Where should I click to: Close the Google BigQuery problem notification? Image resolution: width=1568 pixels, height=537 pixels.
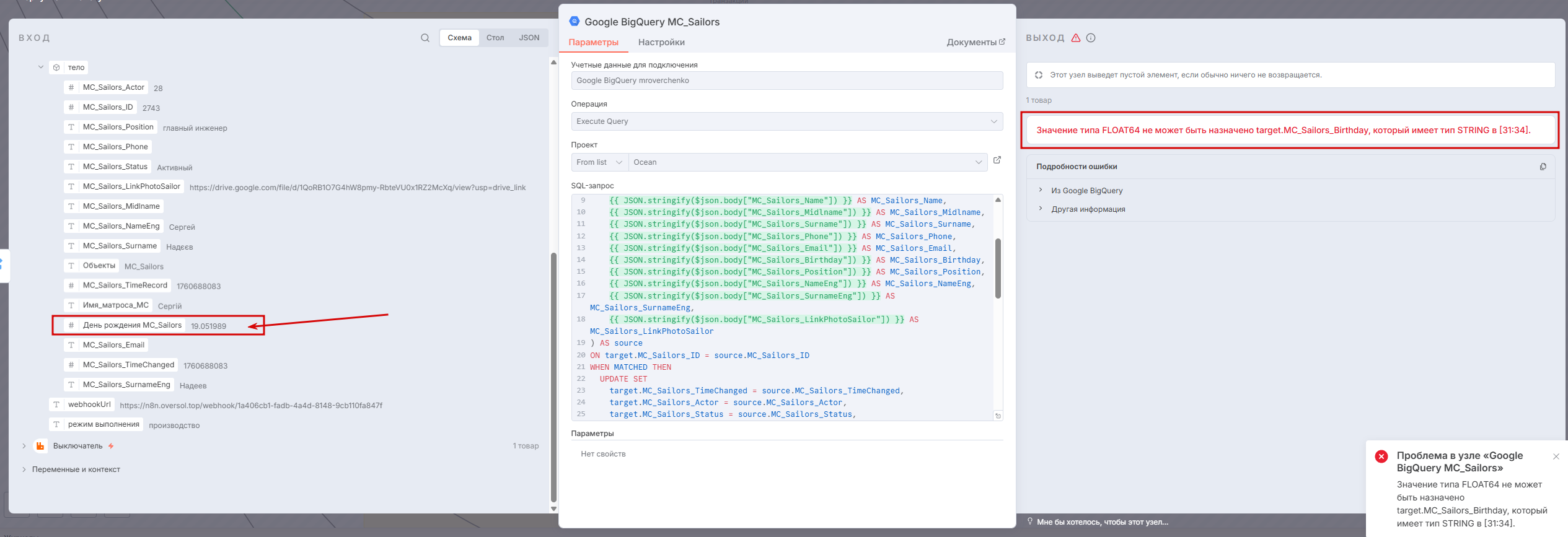1556,456
